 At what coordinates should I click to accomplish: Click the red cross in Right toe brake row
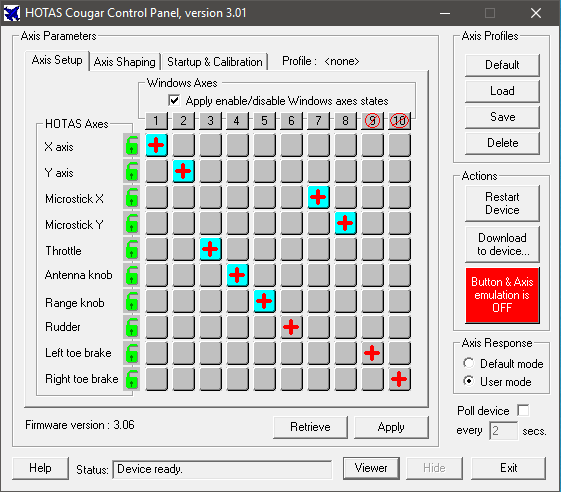tap(399, 379)
